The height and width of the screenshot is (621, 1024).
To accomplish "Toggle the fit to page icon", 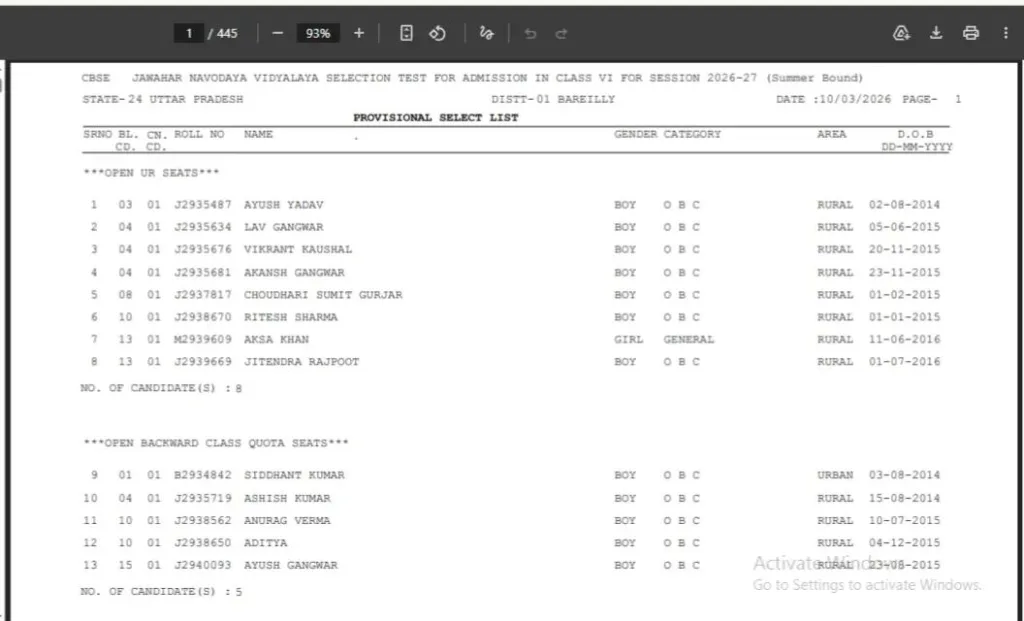I will 406,33.
